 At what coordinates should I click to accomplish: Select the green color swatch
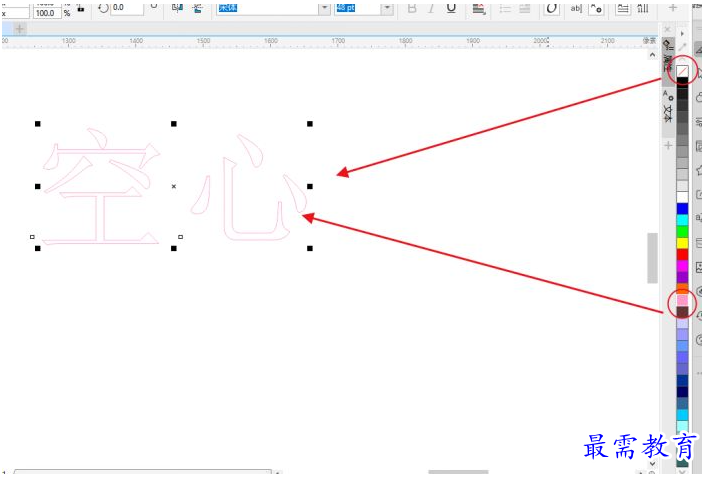coord(683,232)
